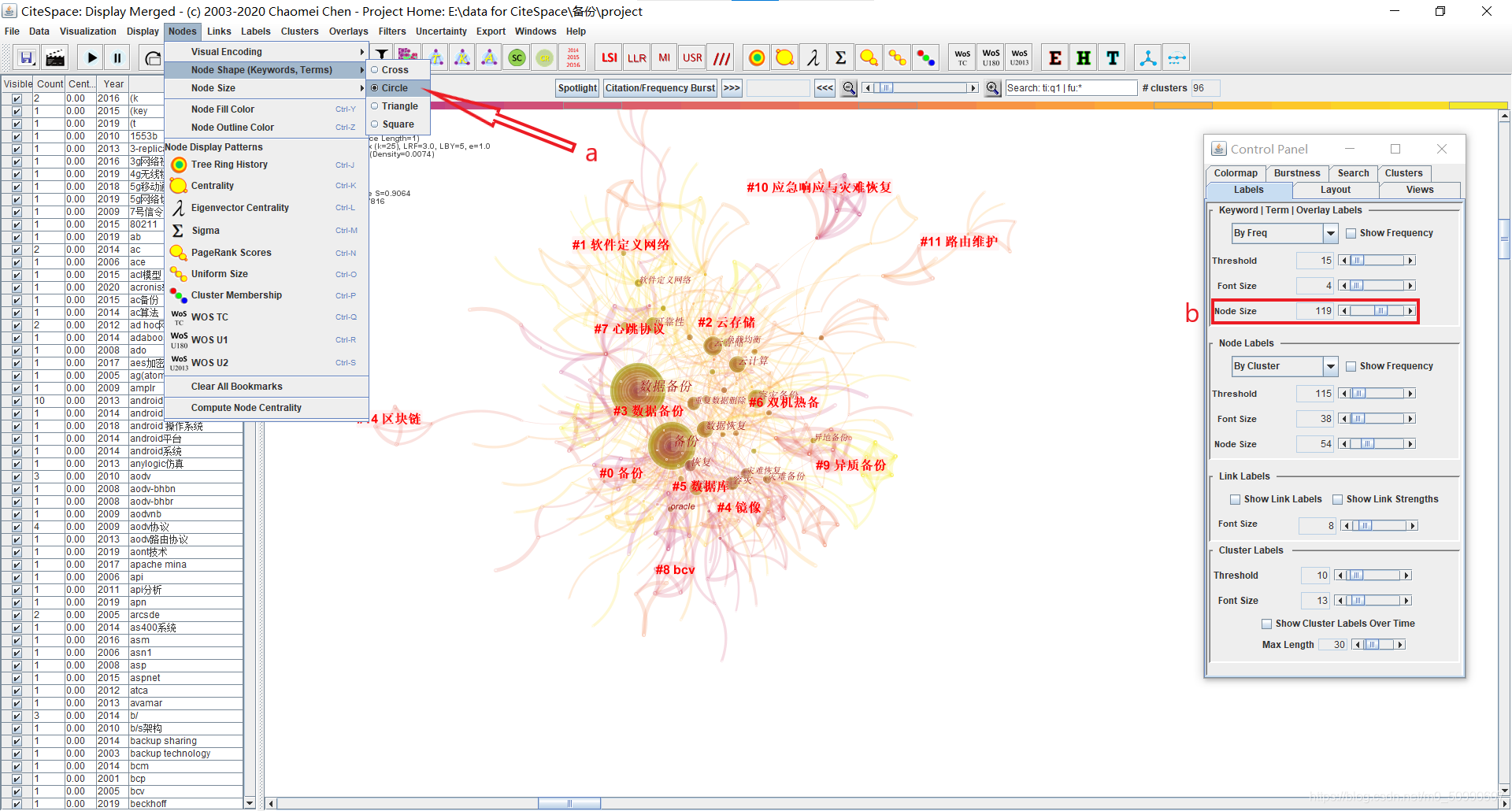Check Show Frequency under Node Labels

[x=1351, y=366]
